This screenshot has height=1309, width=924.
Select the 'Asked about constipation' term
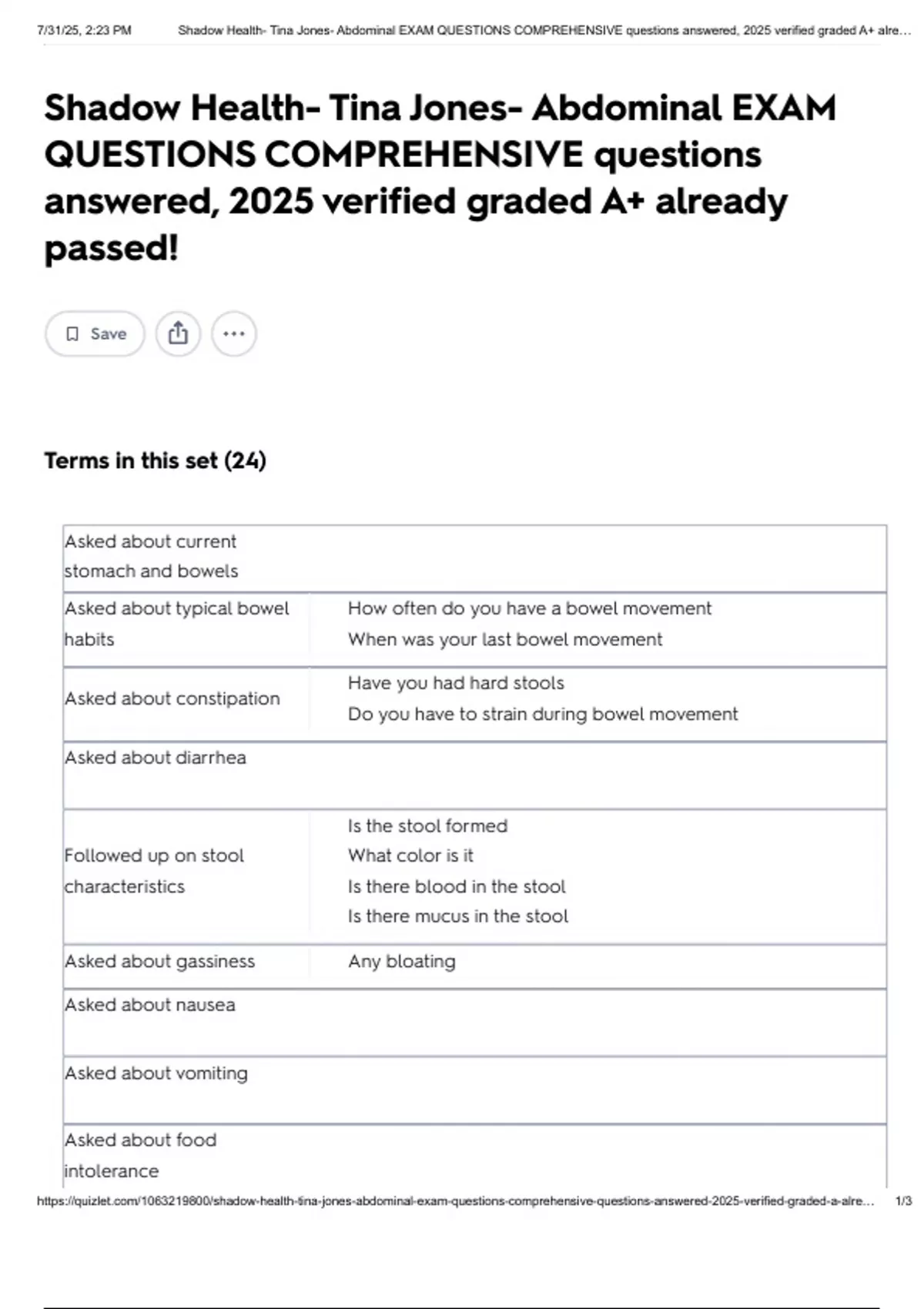[172, 698]
